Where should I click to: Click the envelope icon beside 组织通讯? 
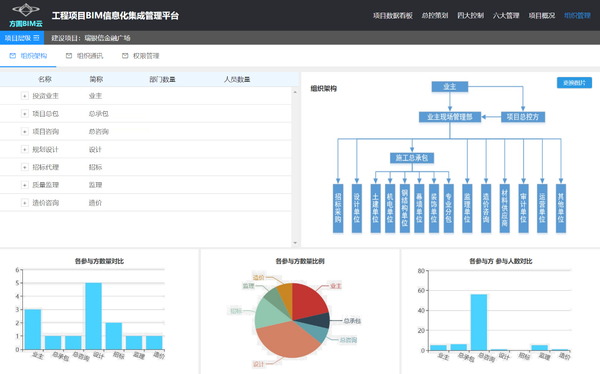(69, 56)
